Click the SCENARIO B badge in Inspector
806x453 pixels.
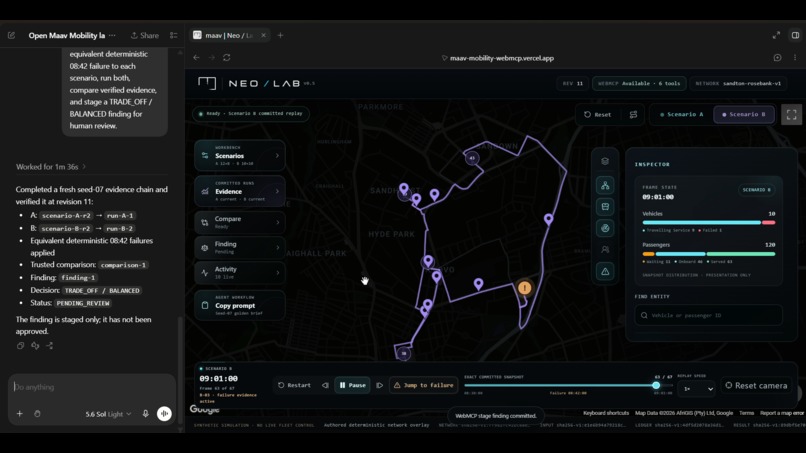pos(756,190)
